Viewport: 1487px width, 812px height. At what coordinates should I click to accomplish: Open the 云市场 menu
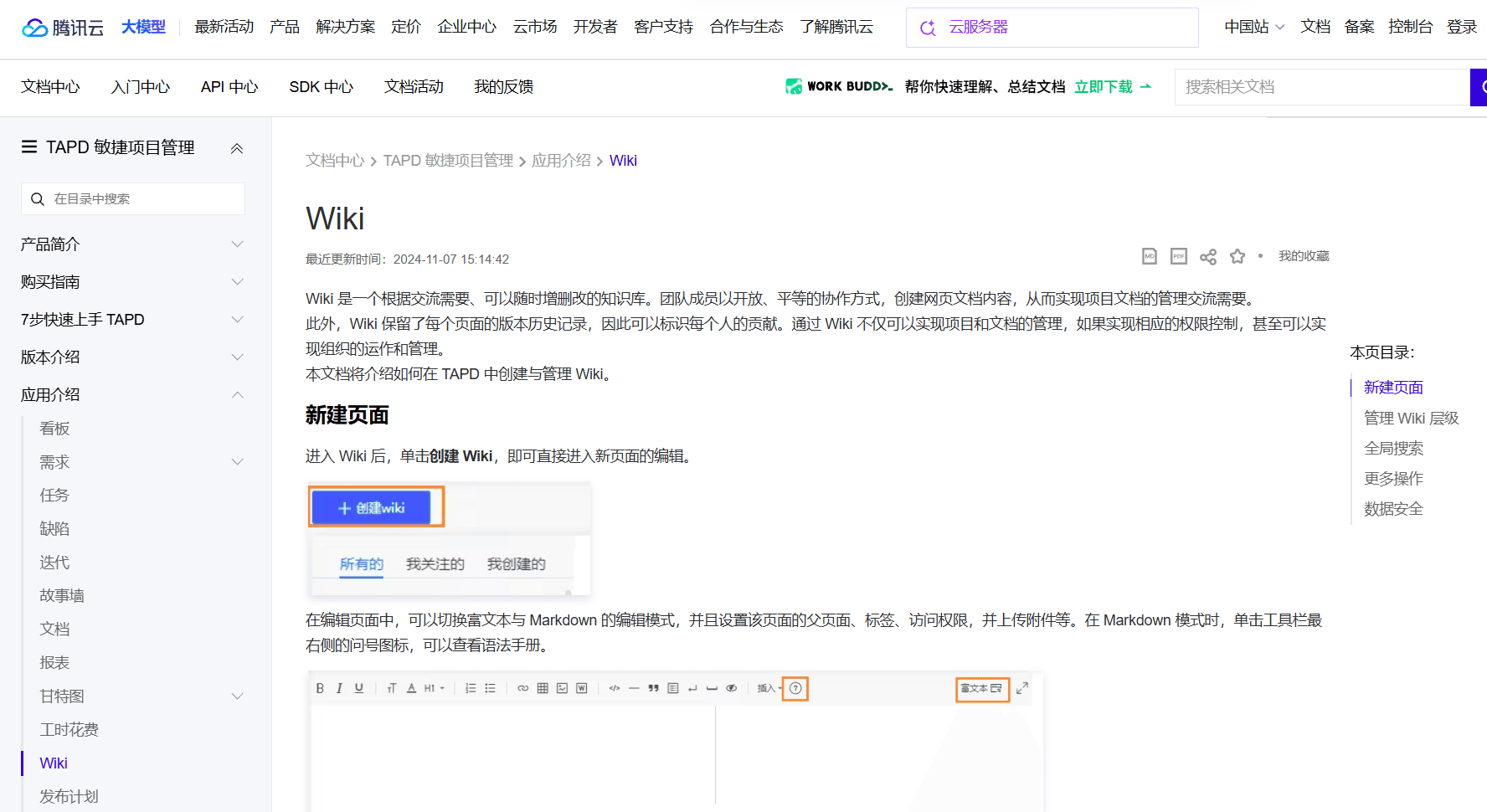coord(535,27)
